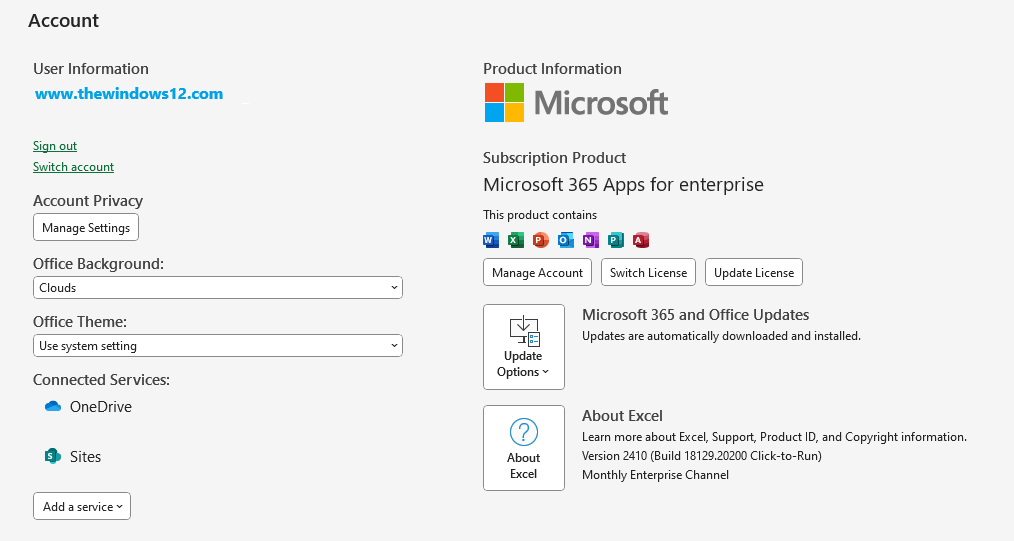Click the Account page title

point(63,21)
